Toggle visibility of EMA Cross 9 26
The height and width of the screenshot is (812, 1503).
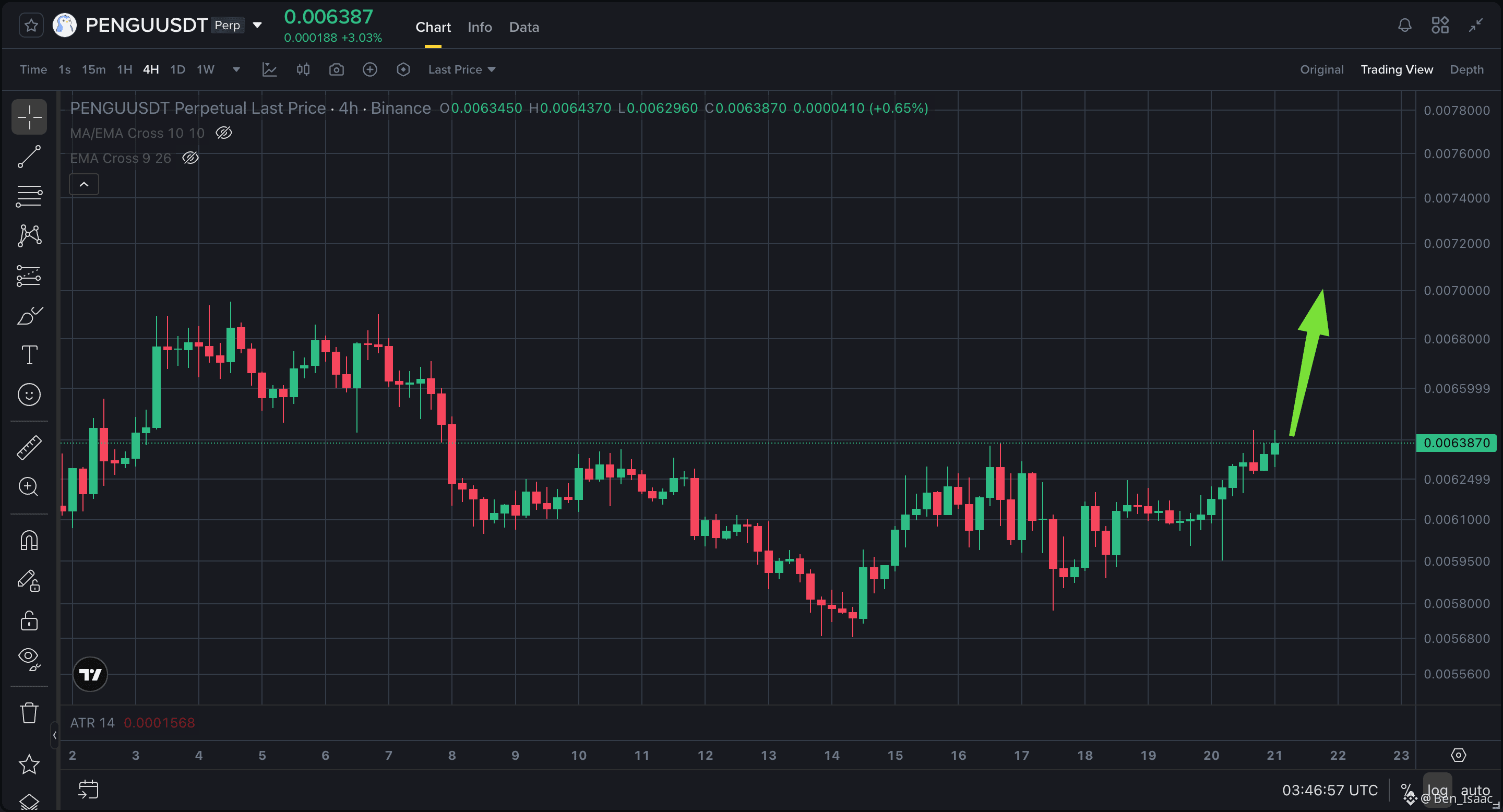pos(191,158)
